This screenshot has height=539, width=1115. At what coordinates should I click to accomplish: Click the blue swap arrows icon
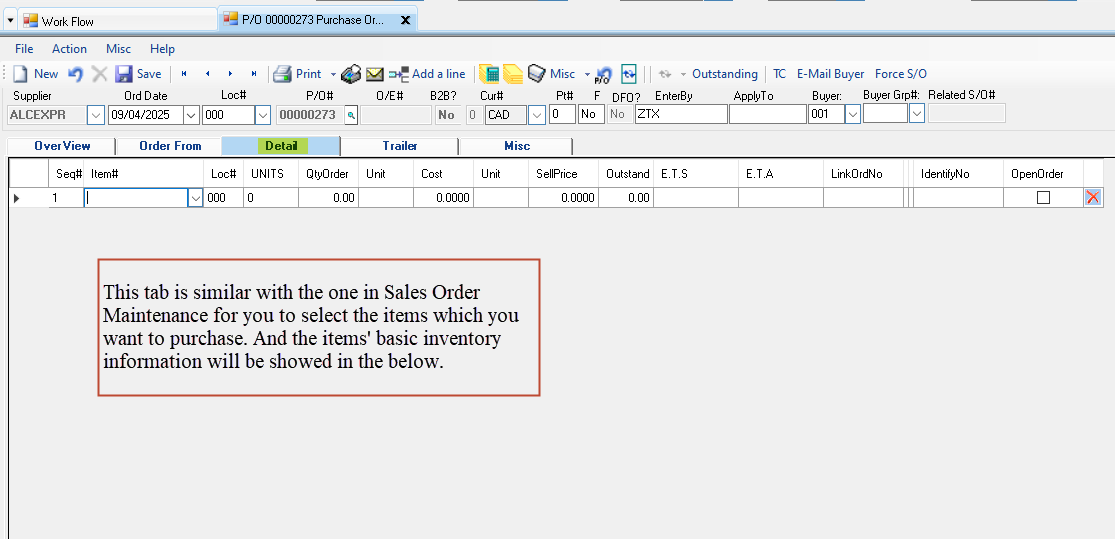[x=629, y=74]
